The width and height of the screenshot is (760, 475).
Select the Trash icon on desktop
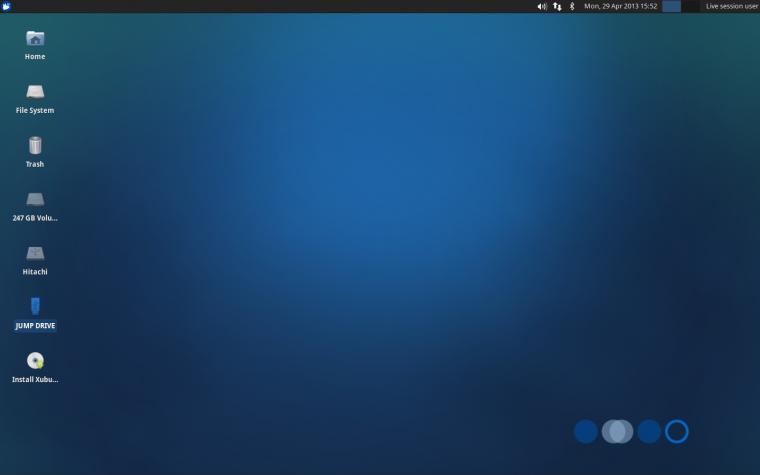point(35,146)
